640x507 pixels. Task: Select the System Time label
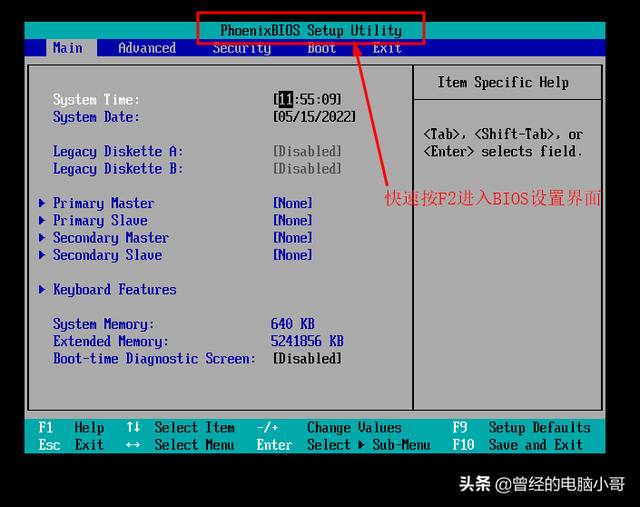point(96,100)
